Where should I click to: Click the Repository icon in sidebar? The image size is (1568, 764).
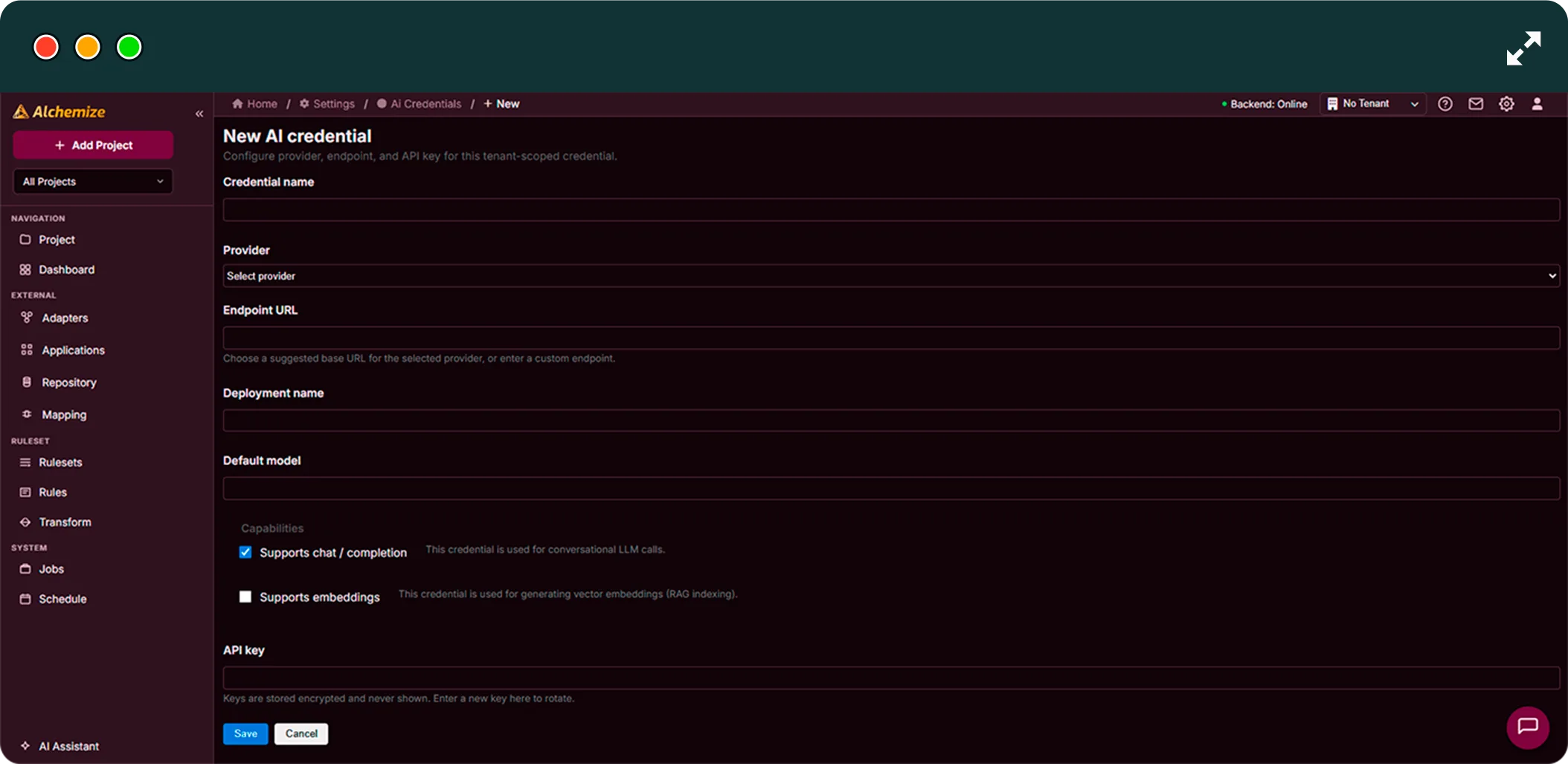coord(27,382)
